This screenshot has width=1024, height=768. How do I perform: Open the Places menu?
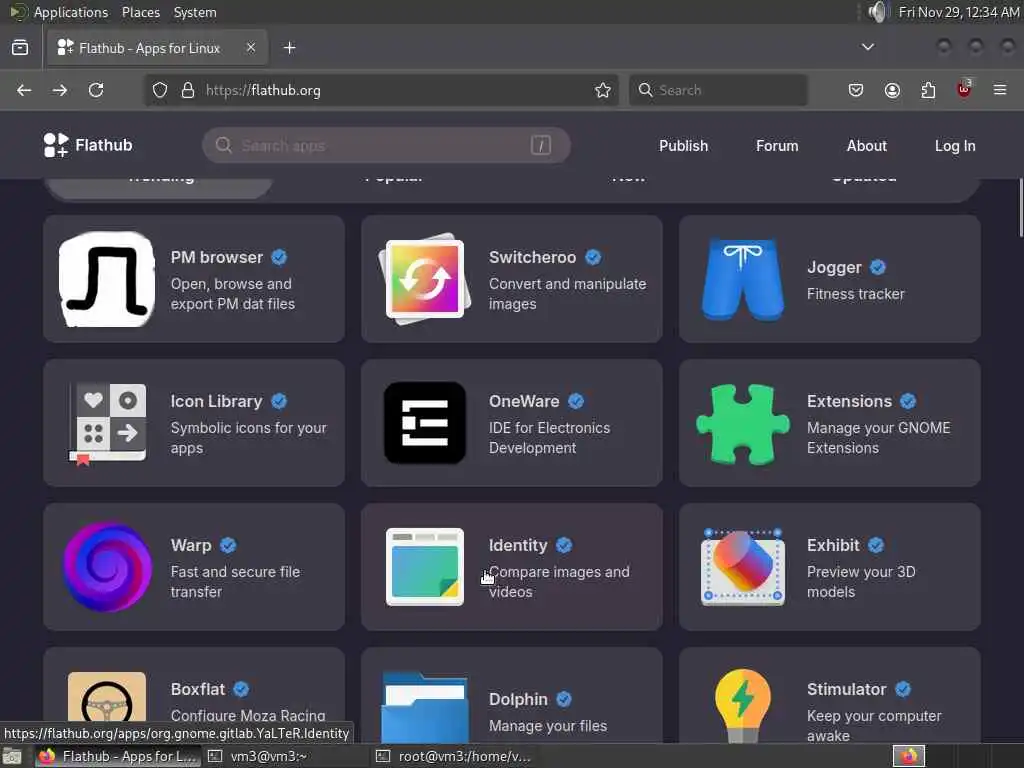(140, 12)
